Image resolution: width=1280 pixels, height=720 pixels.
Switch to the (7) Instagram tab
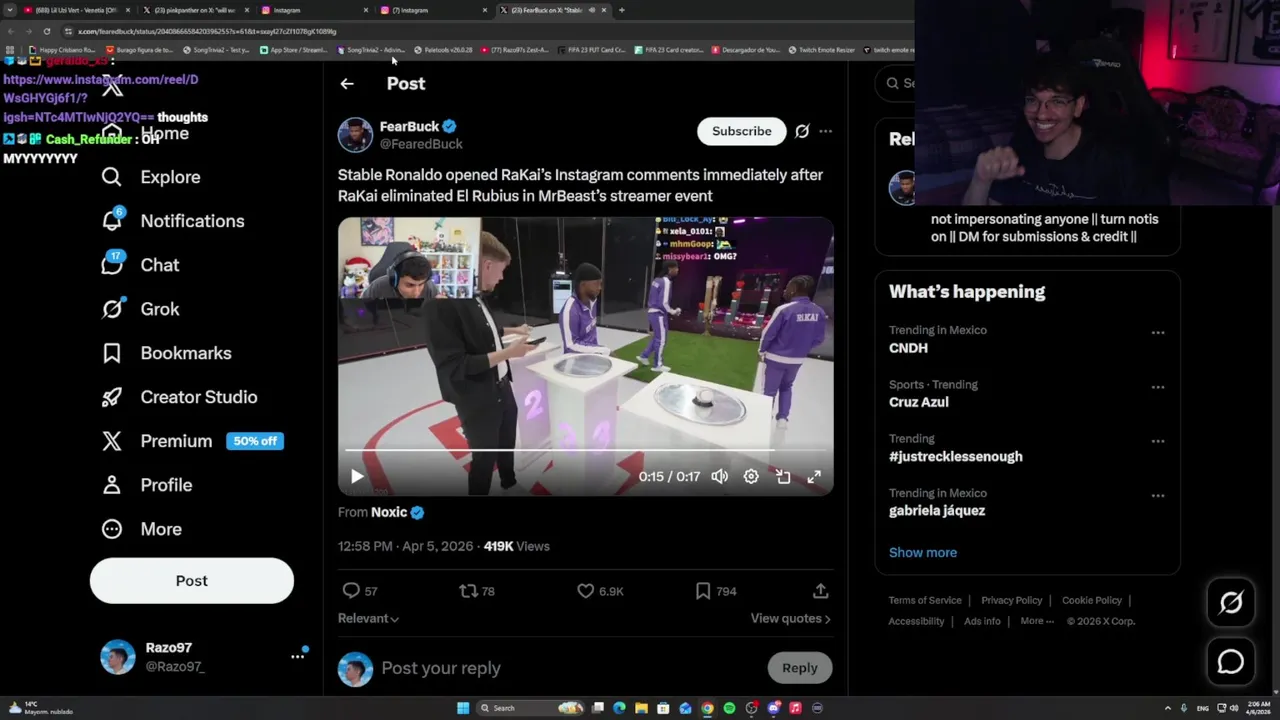[x=434, y=10]
